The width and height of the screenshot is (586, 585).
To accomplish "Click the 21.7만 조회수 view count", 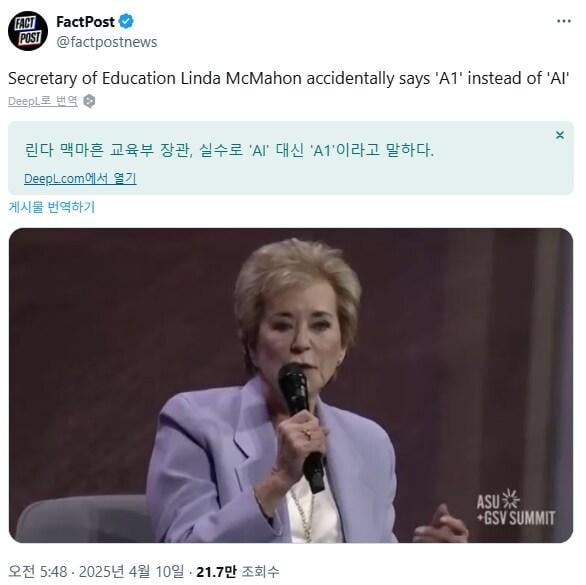I will [x=238, y=572].
